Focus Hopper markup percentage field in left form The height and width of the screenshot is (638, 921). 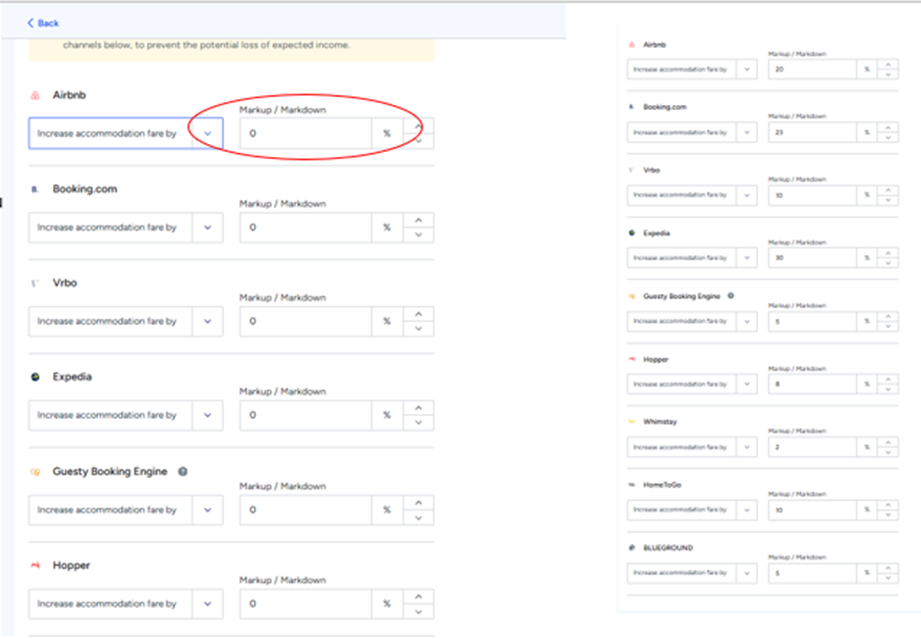click(305, 604)
